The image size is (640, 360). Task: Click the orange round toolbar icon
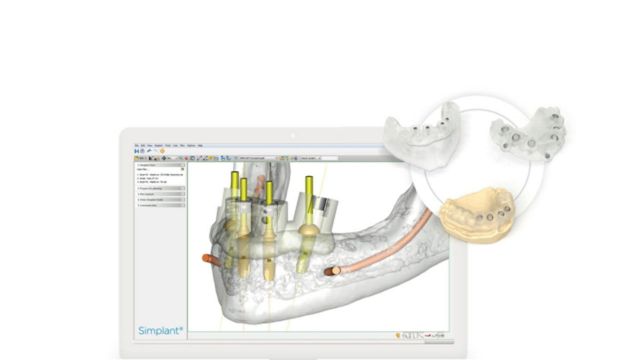click(x=162, y=151)
